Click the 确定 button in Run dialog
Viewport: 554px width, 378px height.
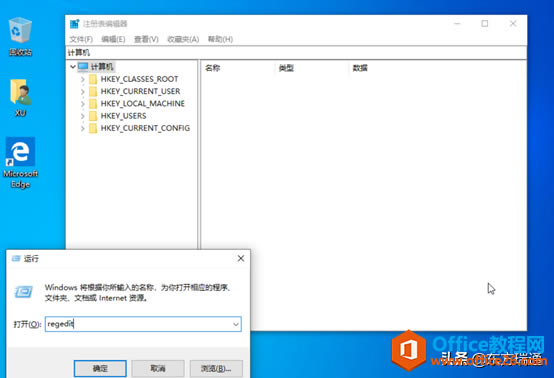100,368
